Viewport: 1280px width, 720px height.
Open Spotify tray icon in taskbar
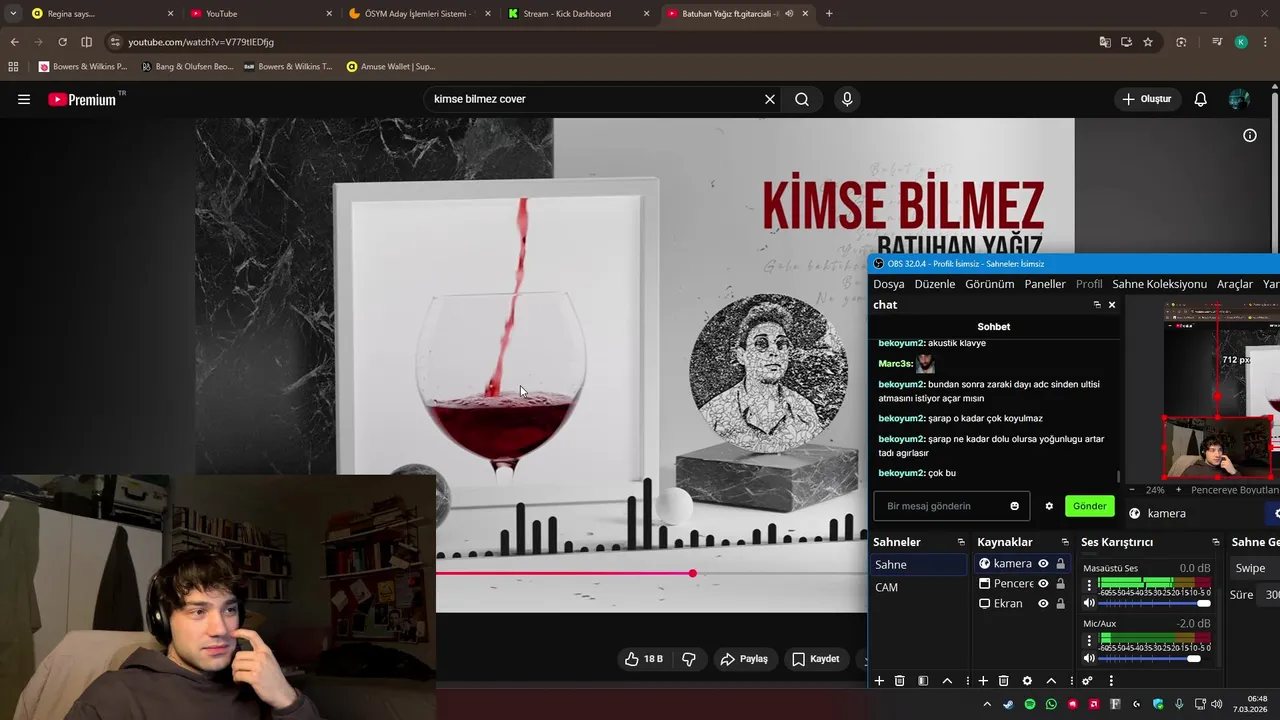tap(1030, 704)
